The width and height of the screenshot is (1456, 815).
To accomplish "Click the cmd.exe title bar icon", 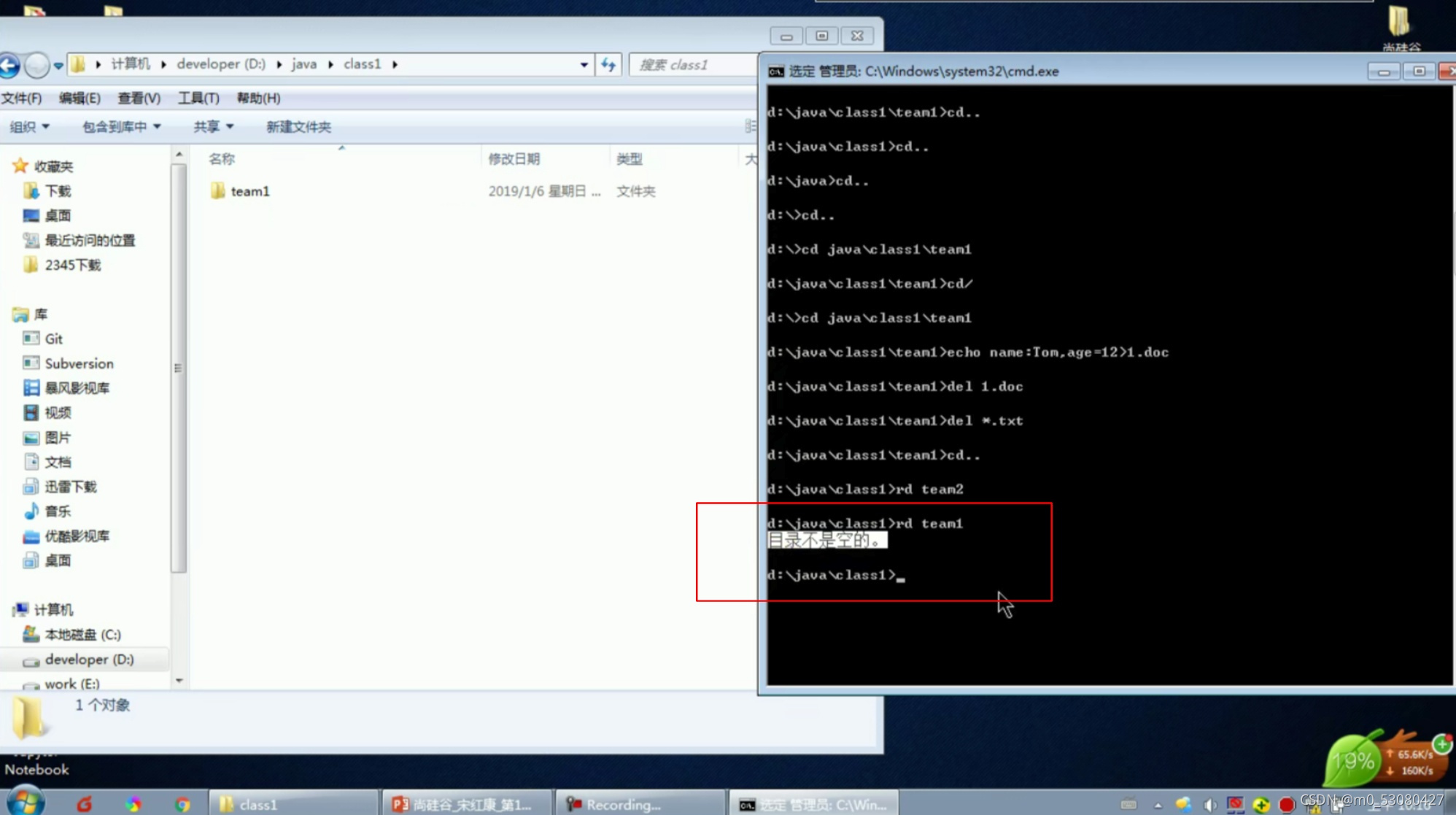I will 776,72.
